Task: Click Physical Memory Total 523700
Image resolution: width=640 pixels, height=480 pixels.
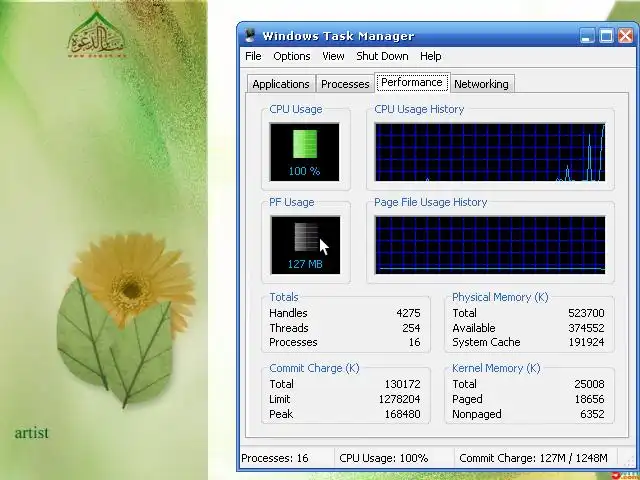Action: point(586,313)
